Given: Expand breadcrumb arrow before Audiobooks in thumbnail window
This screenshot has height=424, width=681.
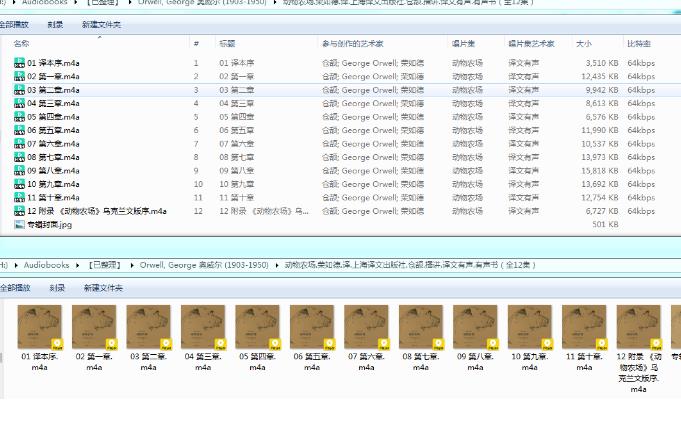Looking at the screenshot, I should pos(16,265).
